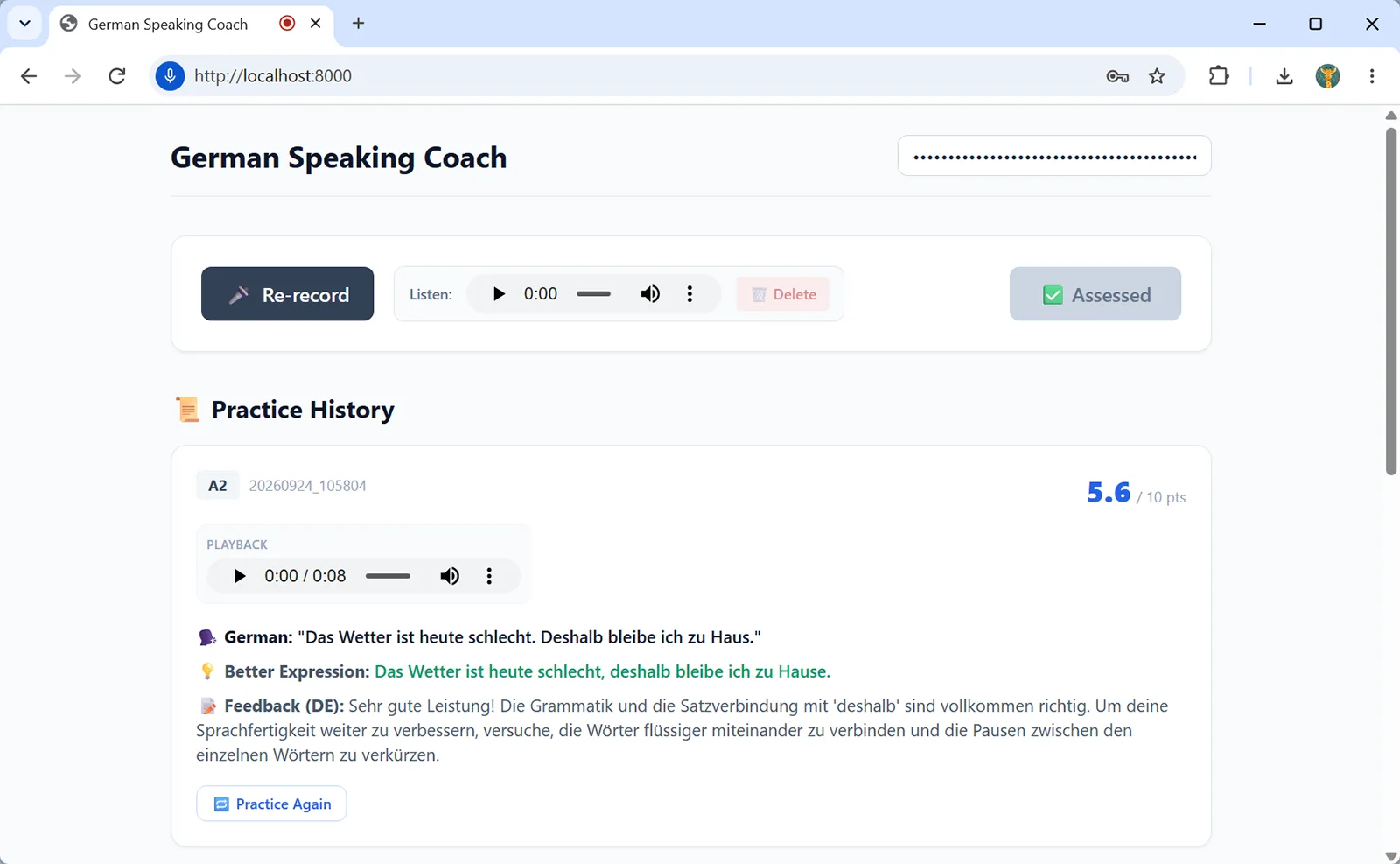This screenshot has width=1400, height=864.
Task: Bookmark this page with the star
Action: tap(1157, 76)
